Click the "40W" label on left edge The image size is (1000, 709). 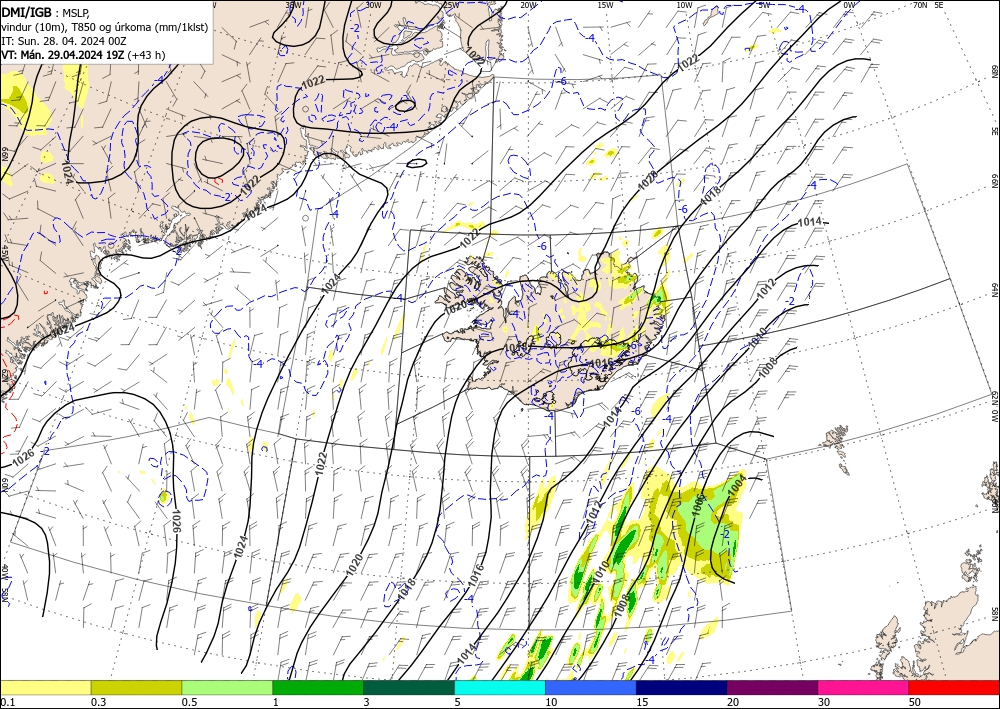(x=4, y=572)
